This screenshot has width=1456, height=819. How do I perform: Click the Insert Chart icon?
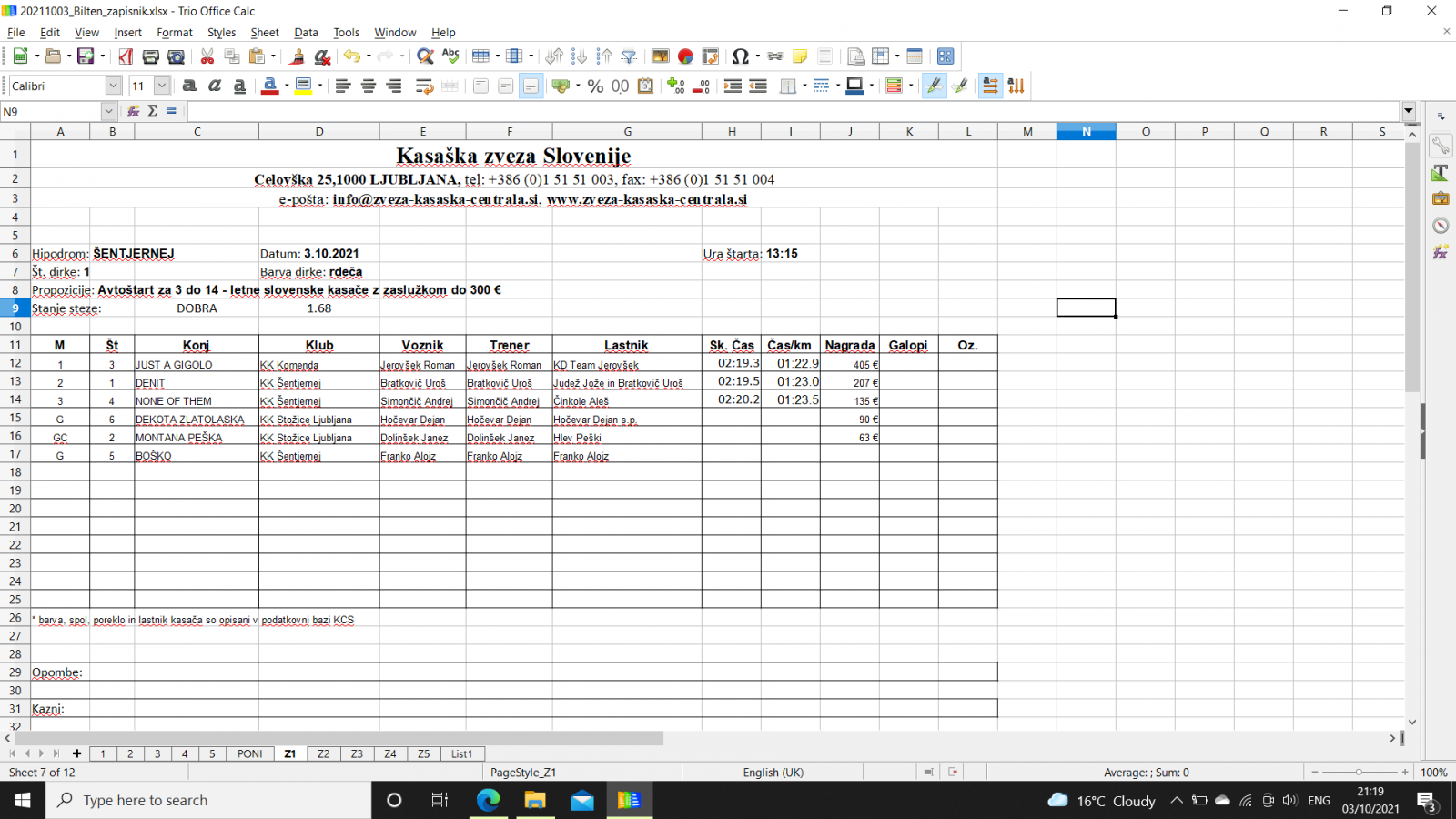click(x=685, y=56)
